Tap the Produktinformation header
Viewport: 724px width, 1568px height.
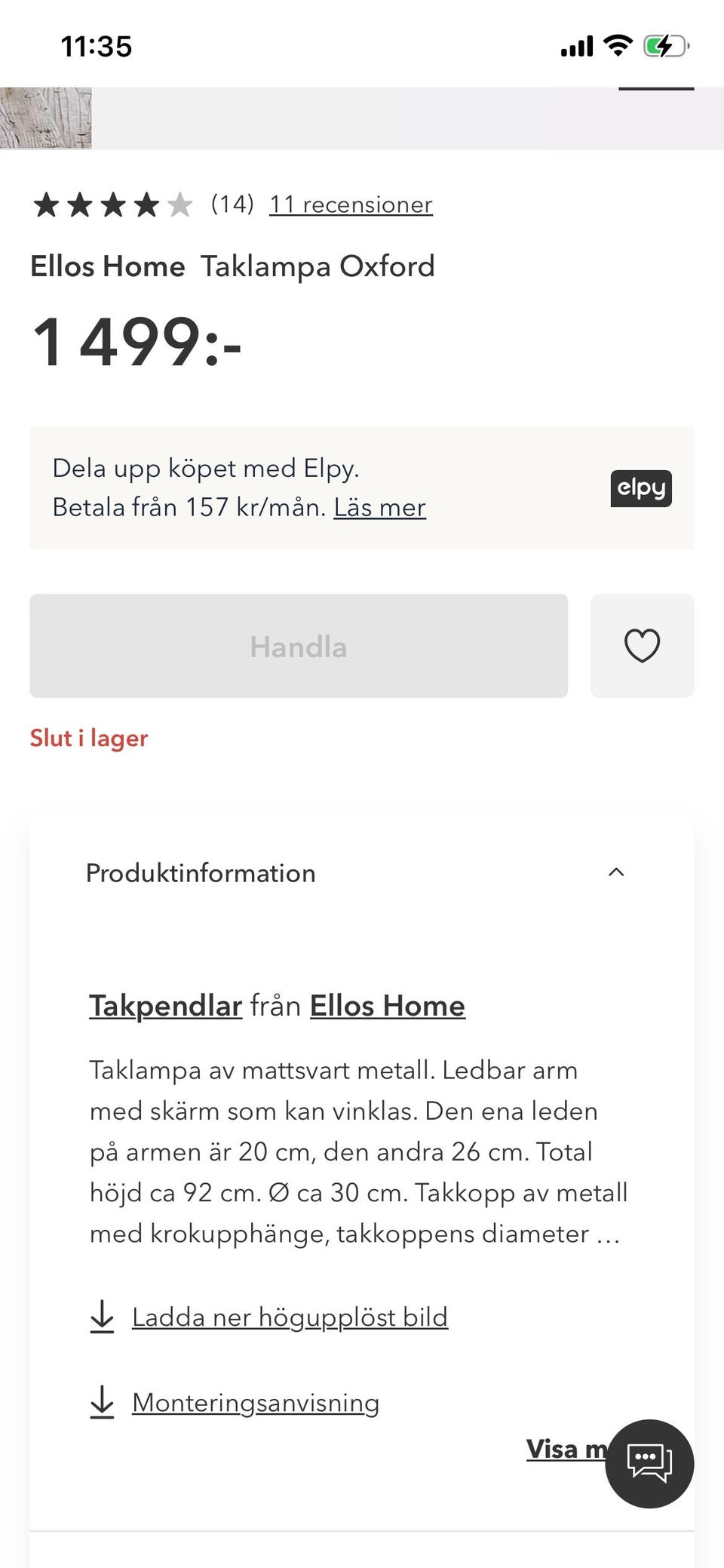(201, 873)
